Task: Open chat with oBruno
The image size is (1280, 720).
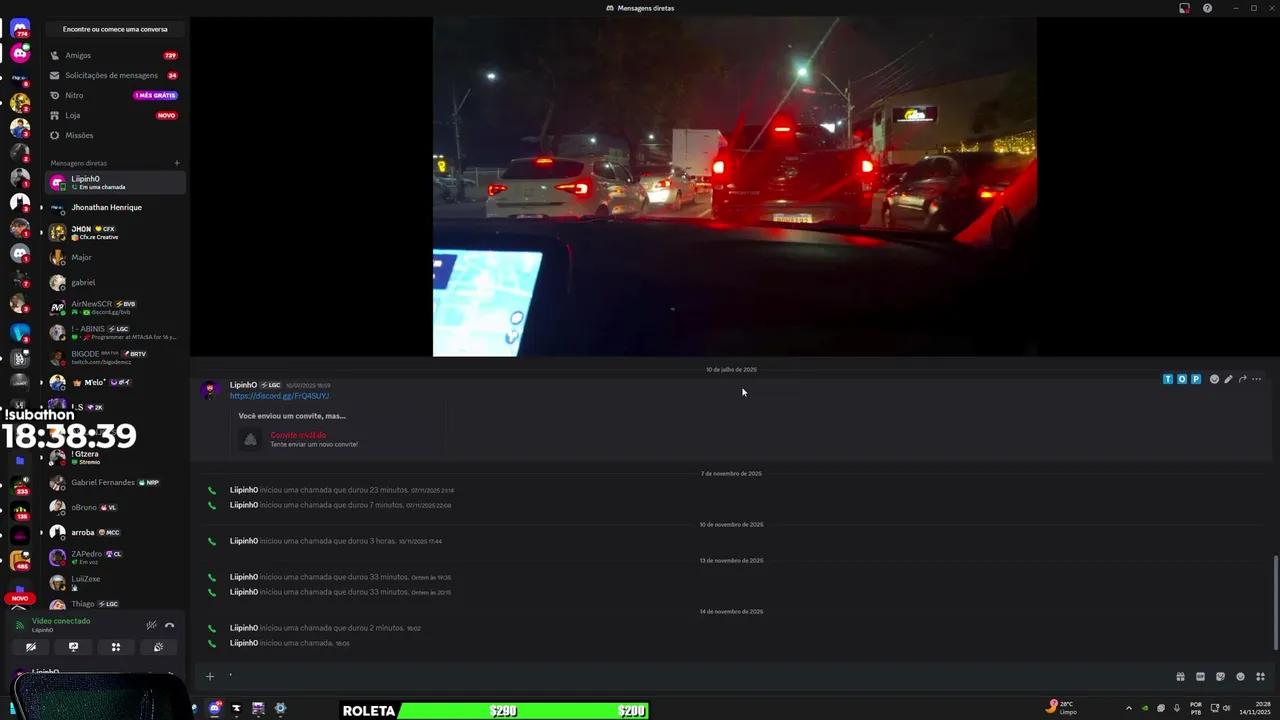Action: tap(115, 507)
